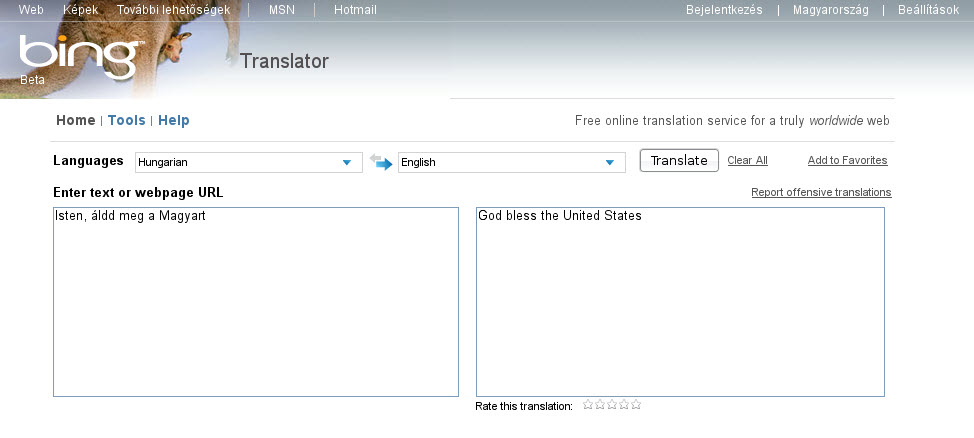Screen dimensions: 974x438
Task: Rate translation five stars
Action: tap(635, 405)
